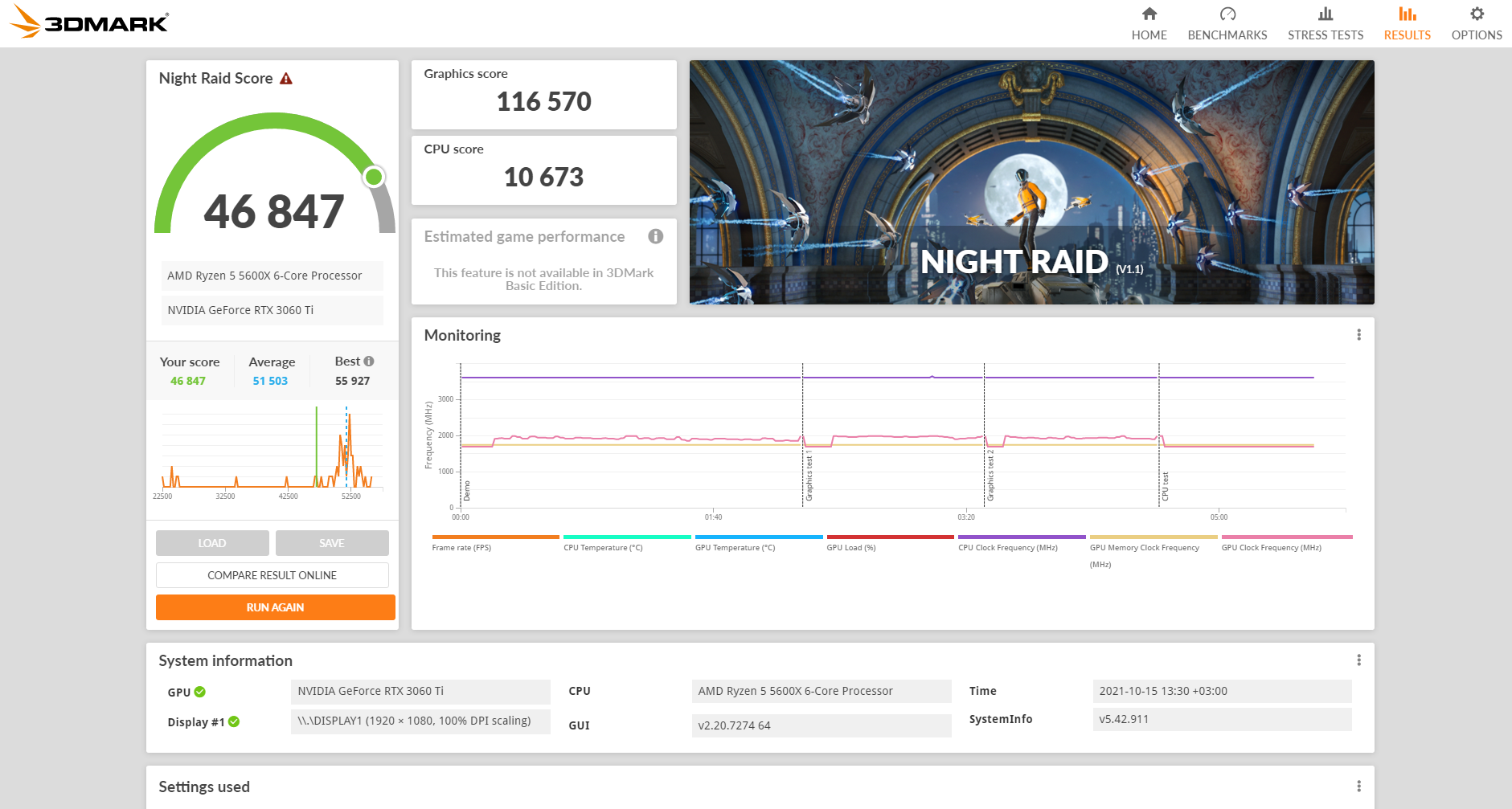1512x809 pixels.
Task: Click the System information heading
Action: pos(226,661)
